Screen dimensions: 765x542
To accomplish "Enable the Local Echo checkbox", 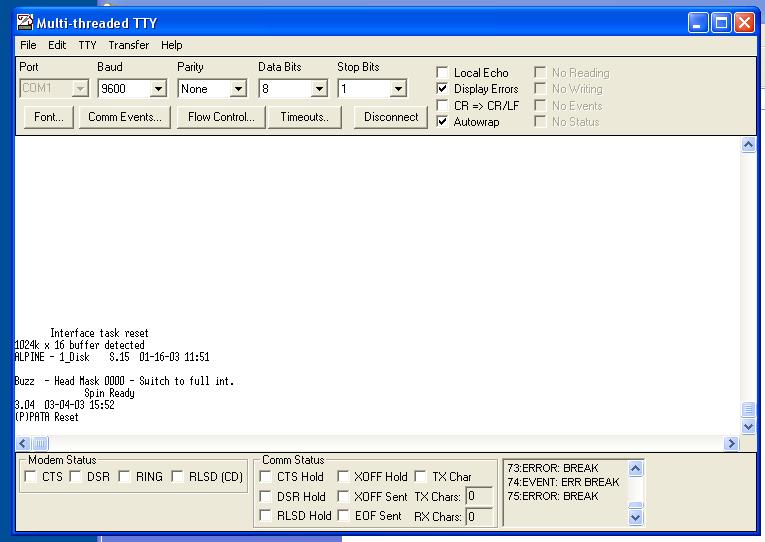I will coord(443,73).
